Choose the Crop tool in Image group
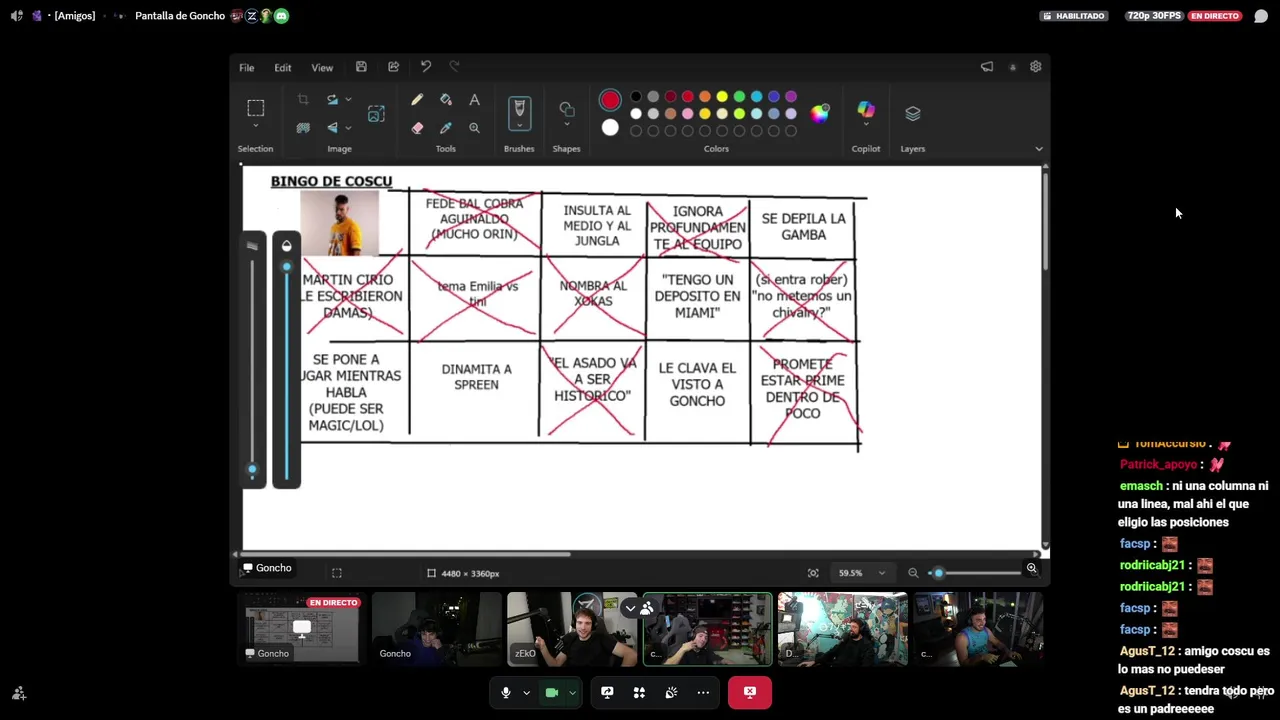The width and height of the screenshot is (1280, 720). [303, 99]
